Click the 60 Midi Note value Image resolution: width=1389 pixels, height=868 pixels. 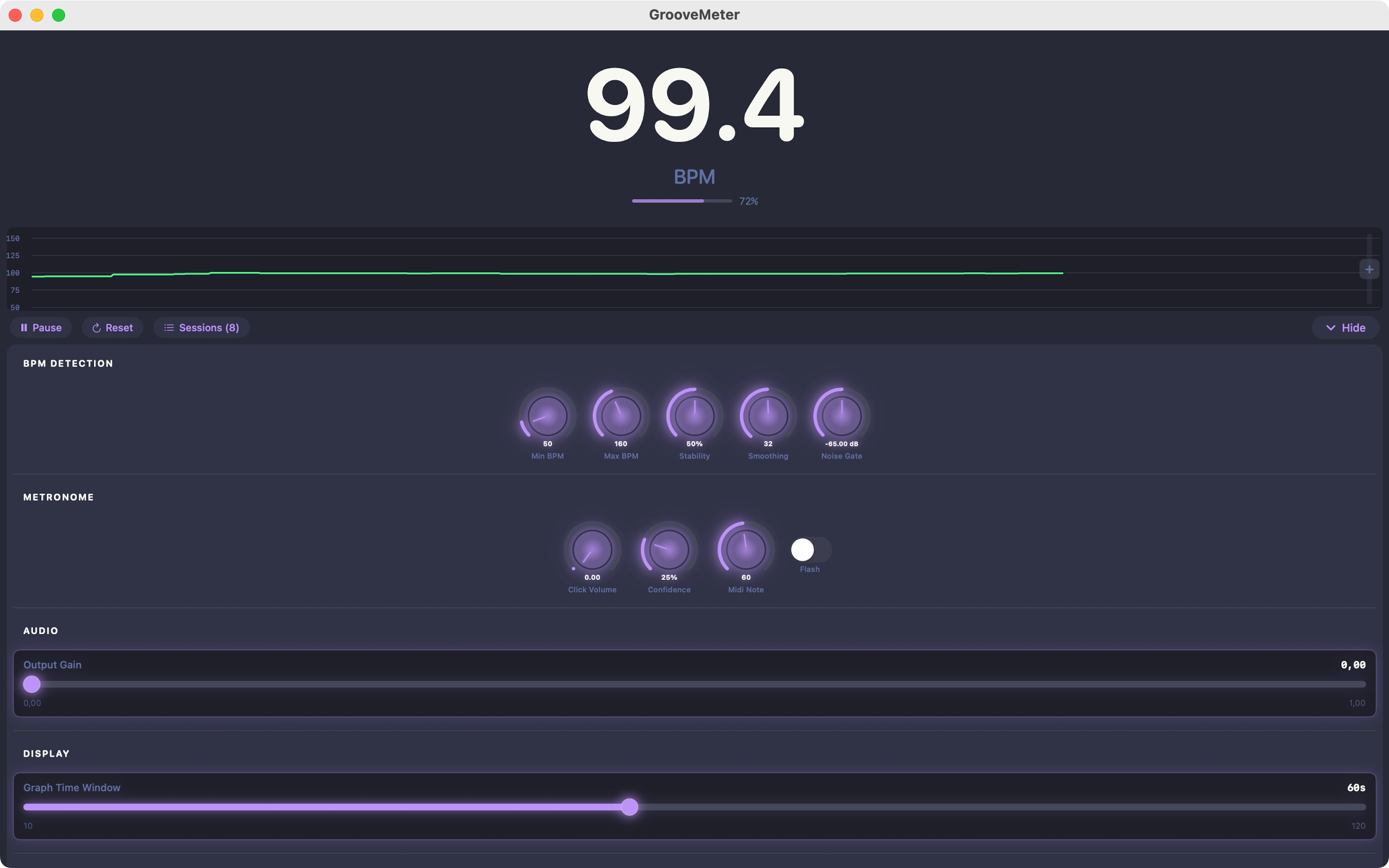tap(746, 578)
